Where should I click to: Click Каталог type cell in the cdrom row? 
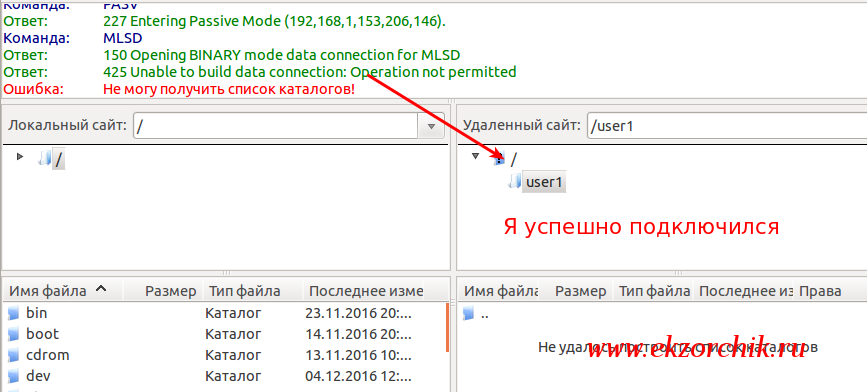(233, 355)
